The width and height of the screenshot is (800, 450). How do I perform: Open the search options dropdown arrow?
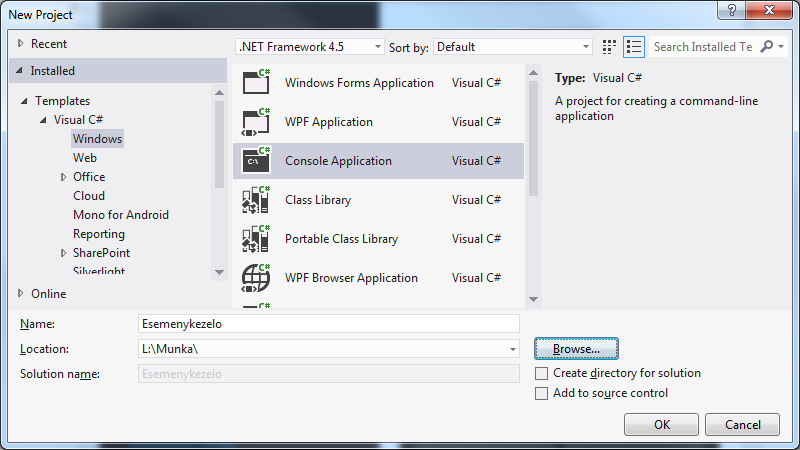tap(781, 46)
